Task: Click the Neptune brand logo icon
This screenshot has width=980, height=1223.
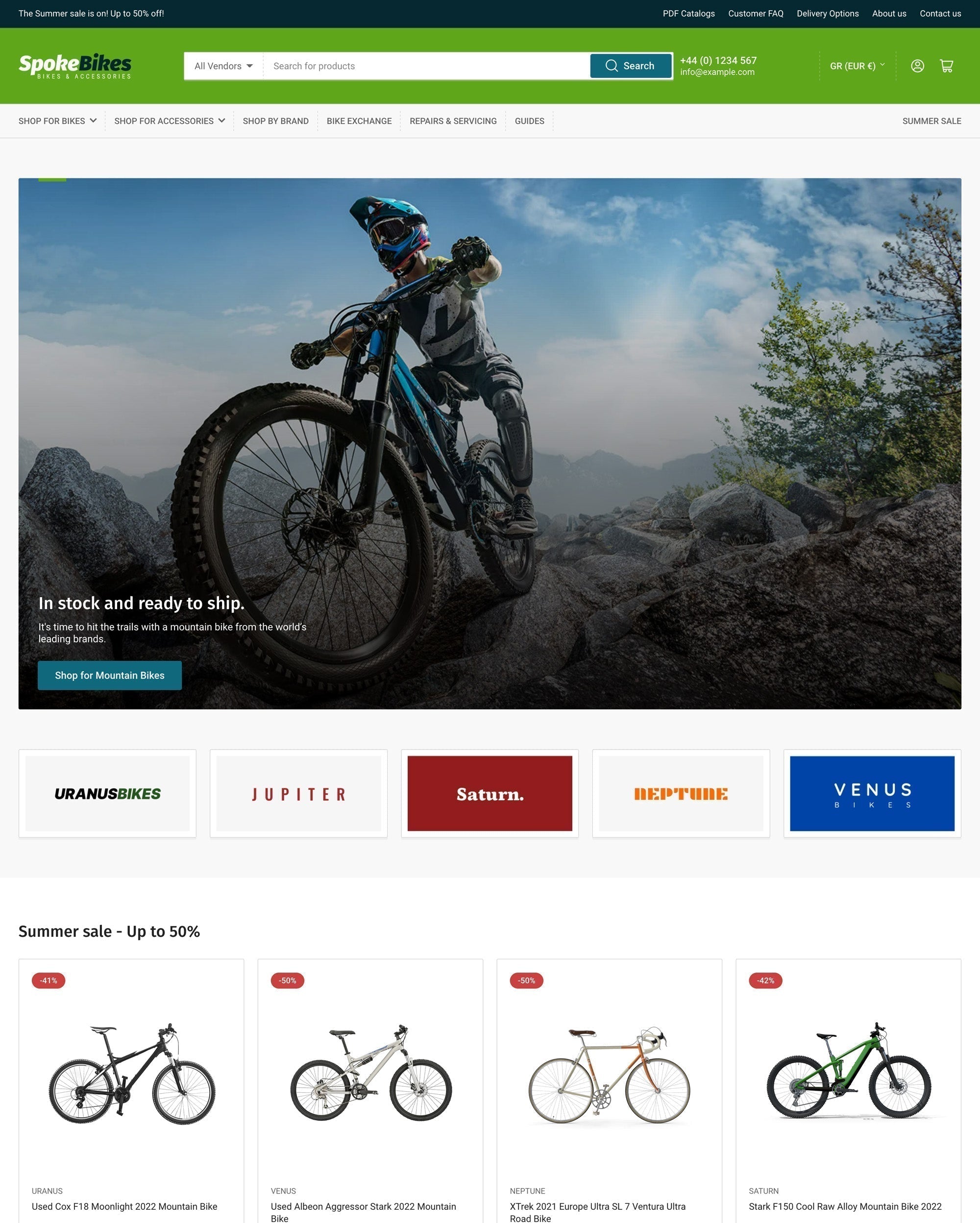Action: coord(681,793)
